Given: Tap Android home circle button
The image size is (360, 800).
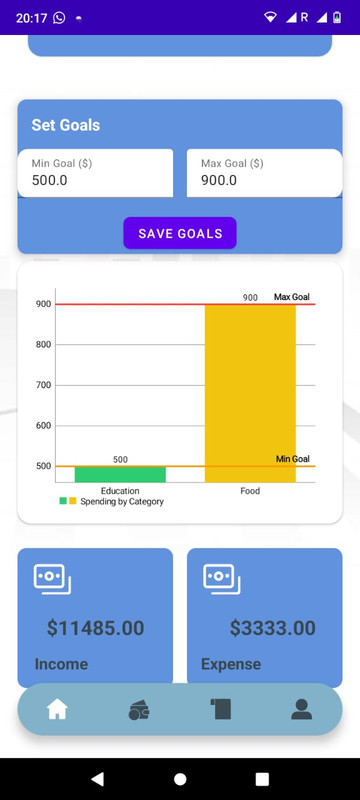Looking at the screenshot, I should coord(180,779).
